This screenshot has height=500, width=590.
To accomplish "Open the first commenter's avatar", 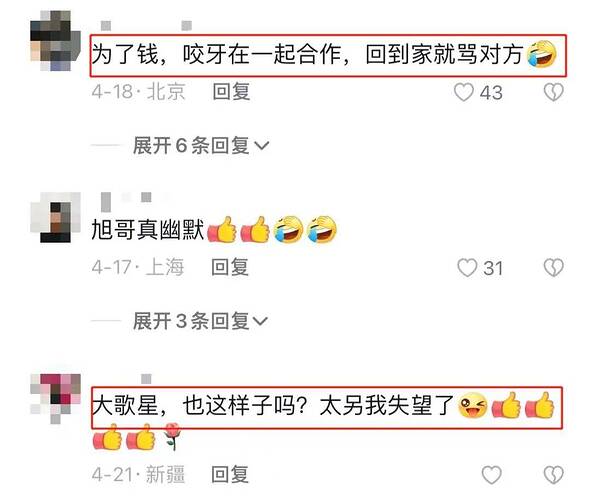I will 55,41.
